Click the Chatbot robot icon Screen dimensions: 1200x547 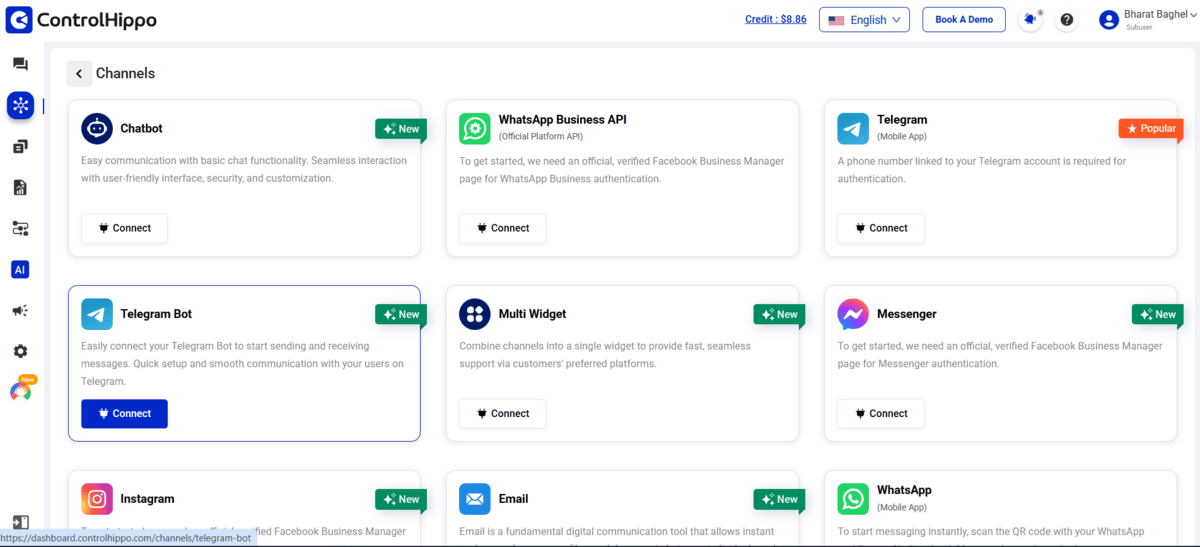pyautogui.click(x=97, y=128)
